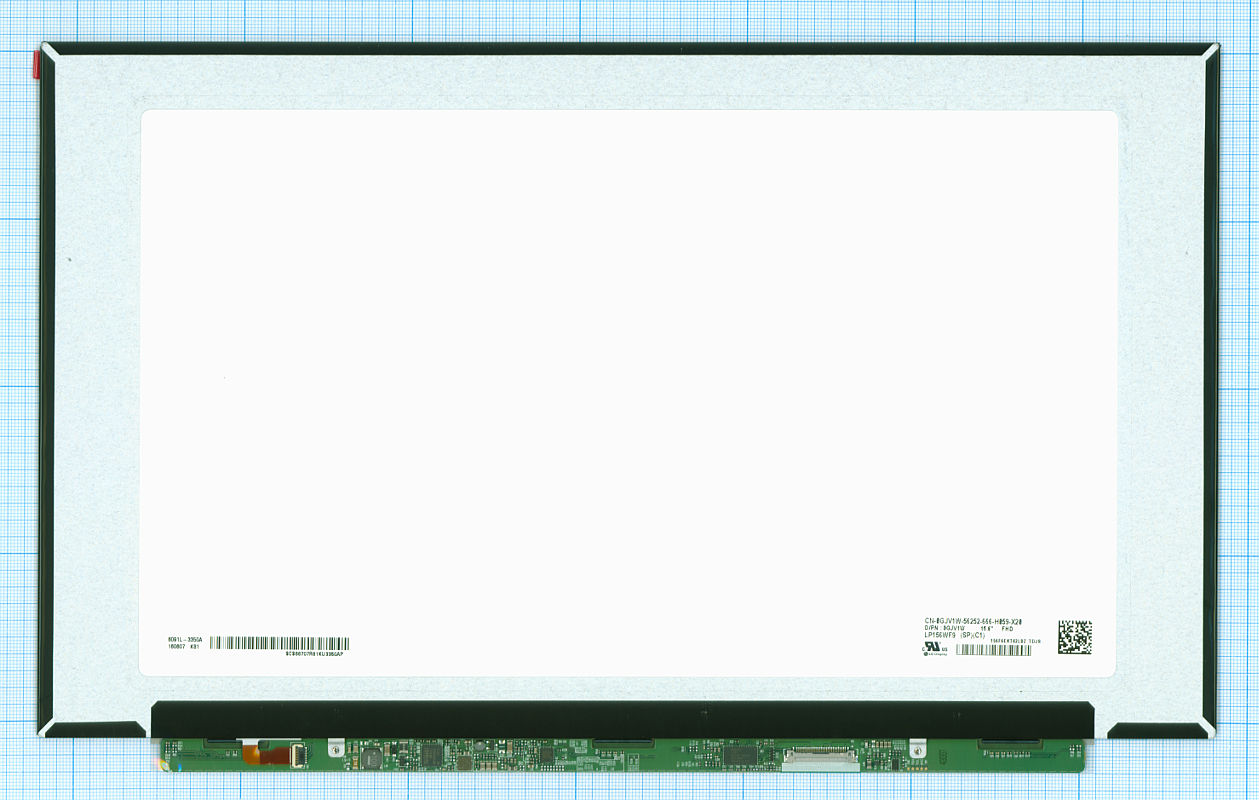Click the left white mounting bracket on PCB
Image resolution: width=1259 pixels, height=800 pixels.
click(x=336, y=747)
